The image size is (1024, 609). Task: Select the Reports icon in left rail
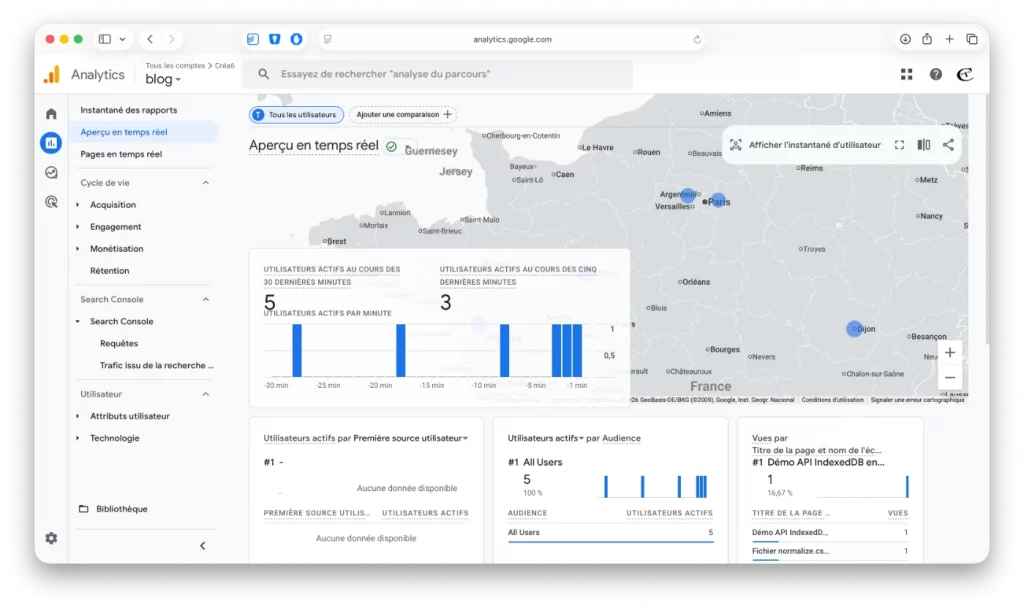pos(51,142)
